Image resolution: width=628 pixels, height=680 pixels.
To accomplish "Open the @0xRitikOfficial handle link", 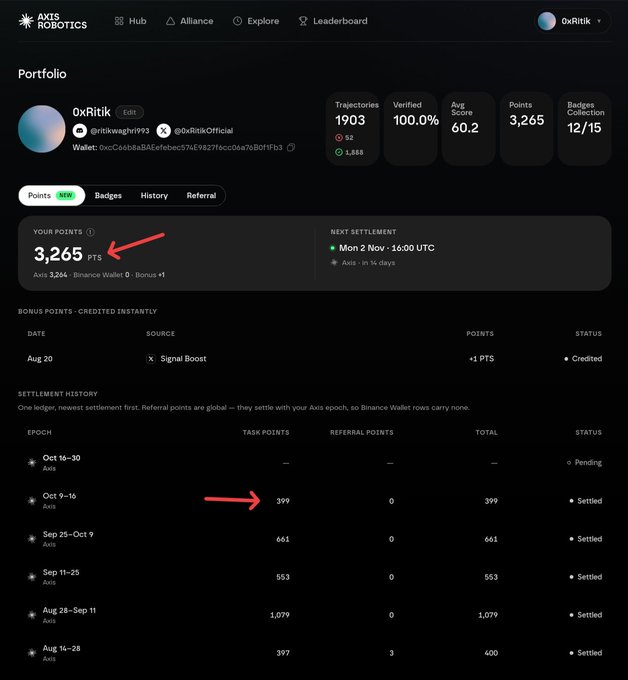I will coord(203,131).
